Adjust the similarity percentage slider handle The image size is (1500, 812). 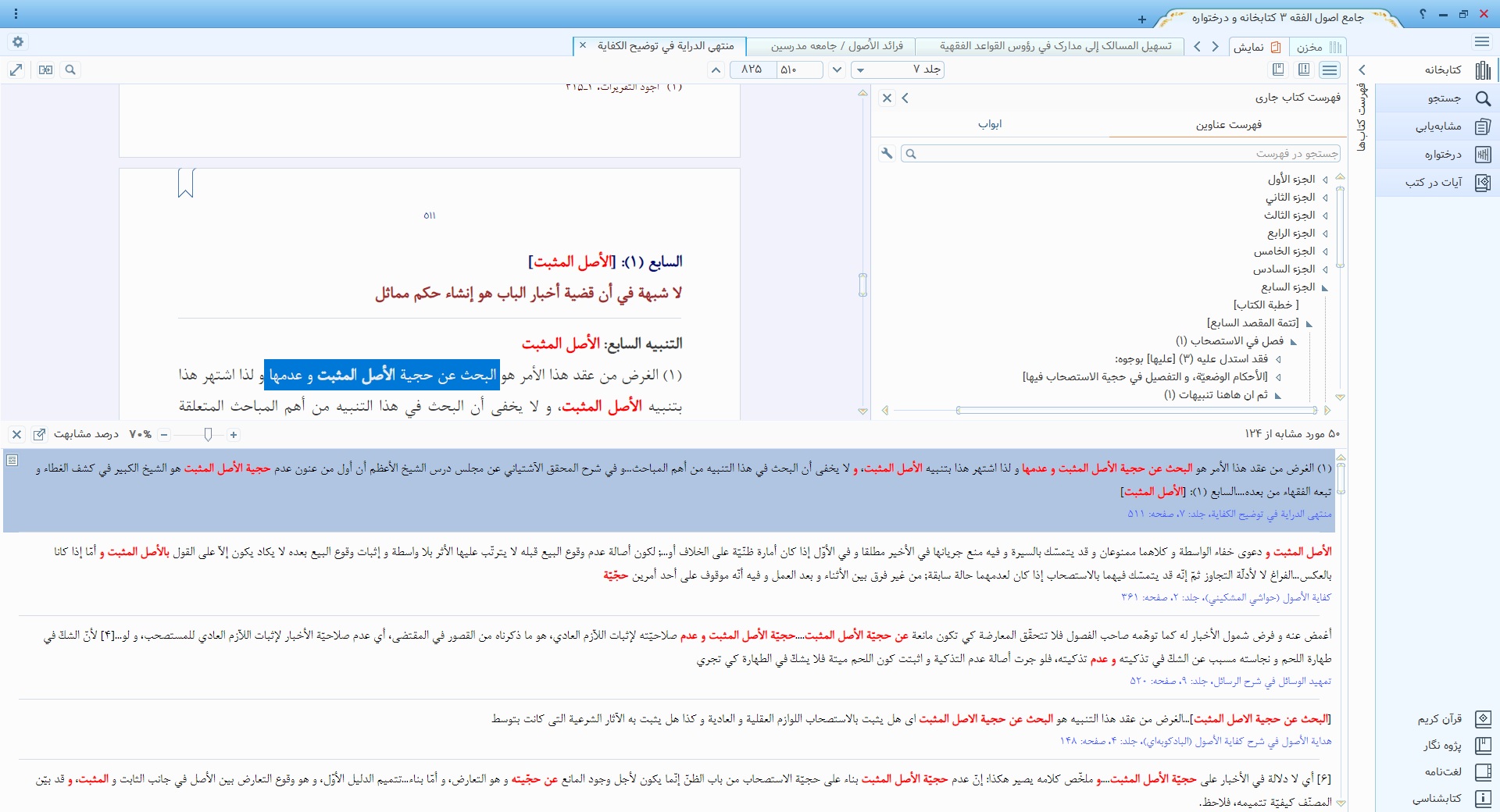point(208,435)
